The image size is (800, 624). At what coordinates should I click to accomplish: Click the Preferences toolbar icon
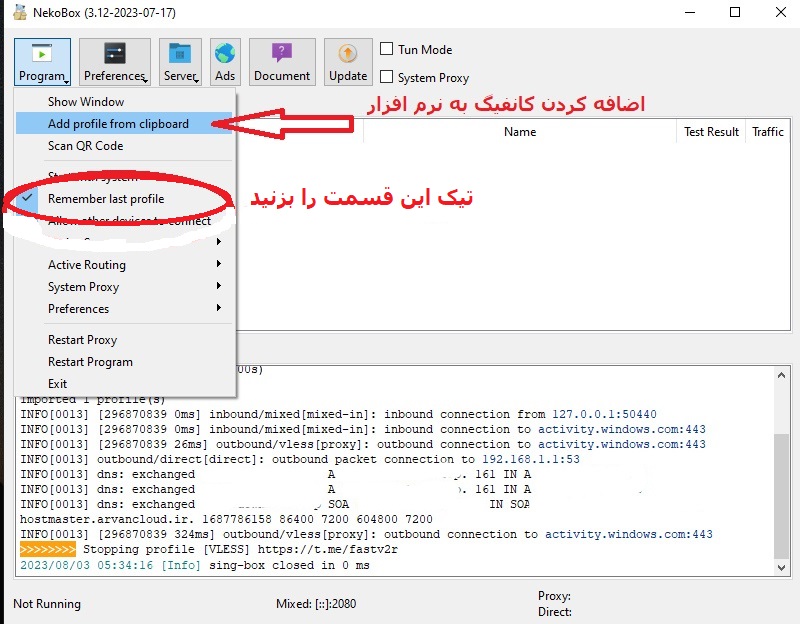[x=114, y=61]
